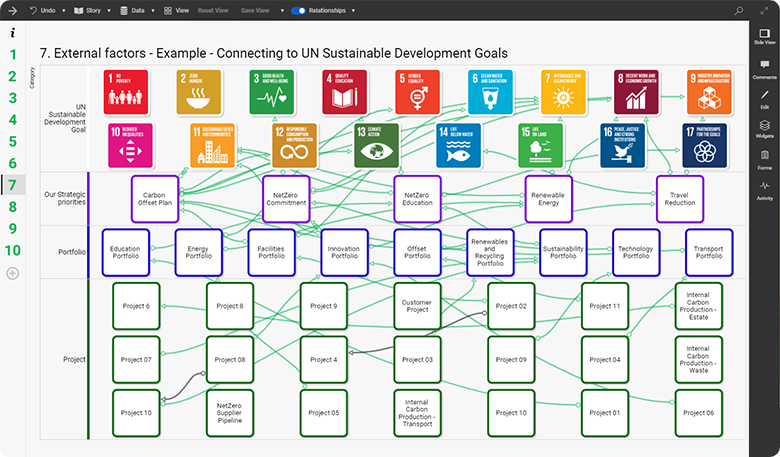Expand the Data dropdown arrow

tap(153, 10)
